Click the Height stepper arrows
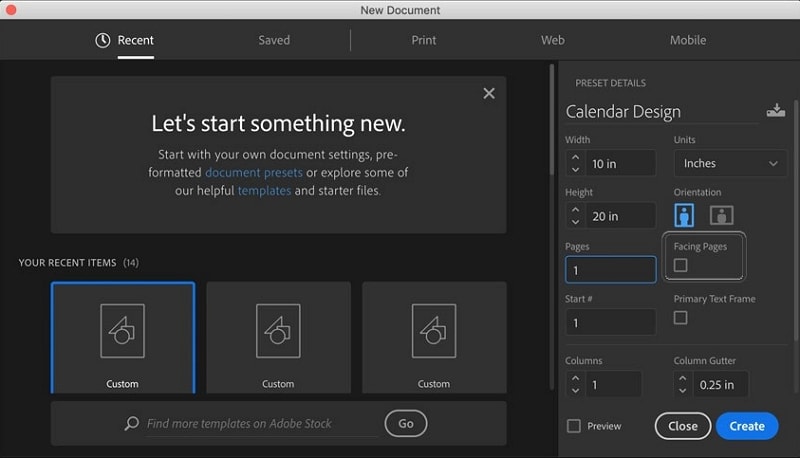The height and width of the screenshot is (458, 800). point(574,215)
